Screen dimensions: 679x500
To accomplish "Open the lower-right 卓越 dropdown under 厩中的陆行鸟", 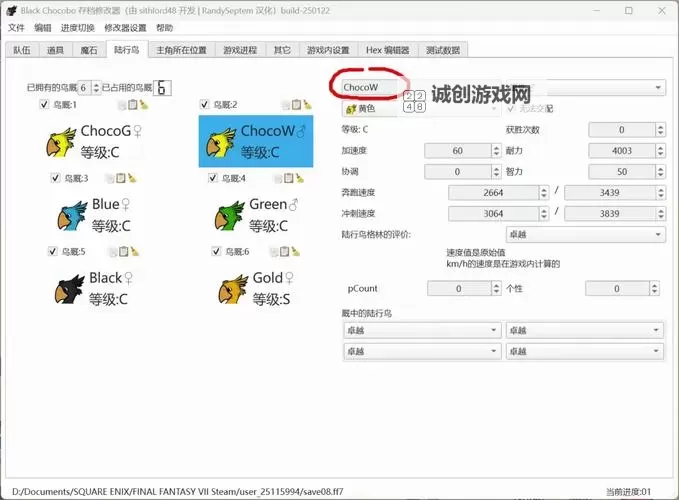I will (585, 351).
